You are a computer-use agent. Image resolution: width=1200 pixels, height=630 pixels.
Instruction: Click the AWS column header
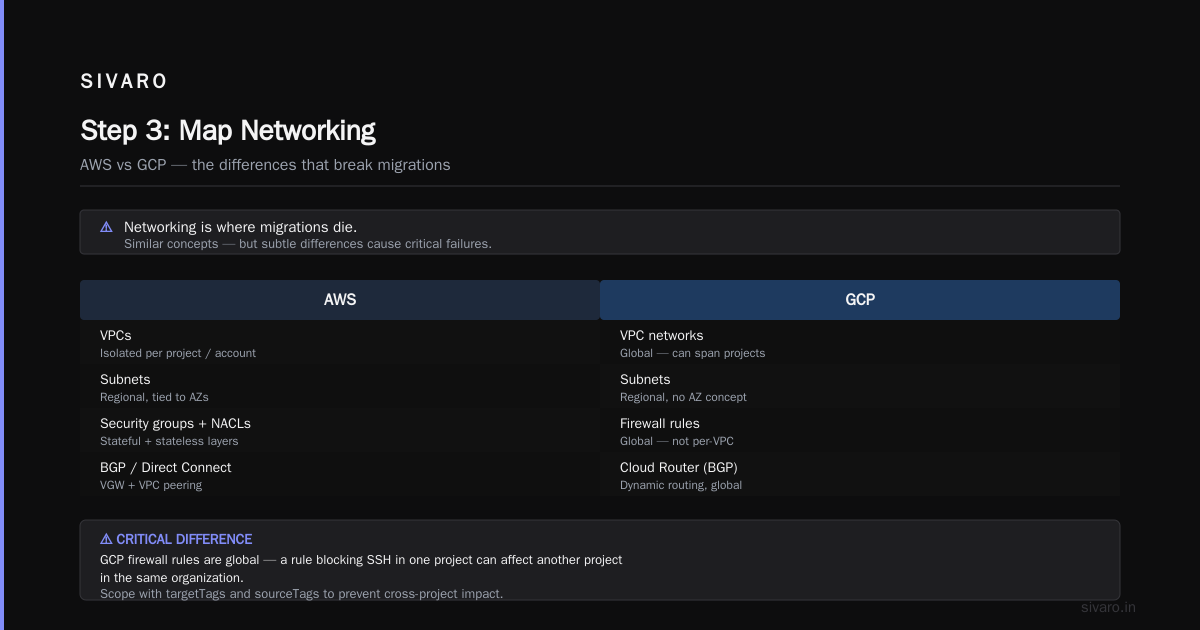[x=340, y=300]
